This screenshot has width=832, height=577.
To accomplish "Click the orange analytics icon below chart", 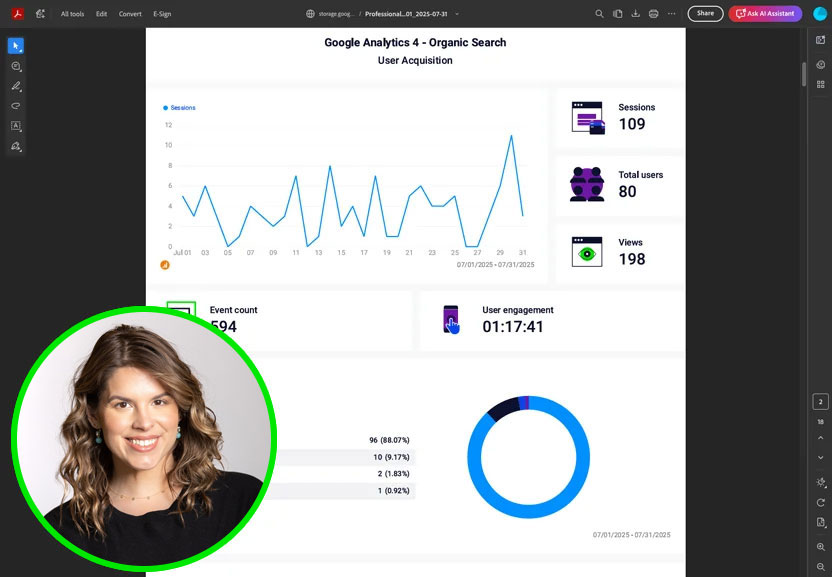I will [165, 265].
